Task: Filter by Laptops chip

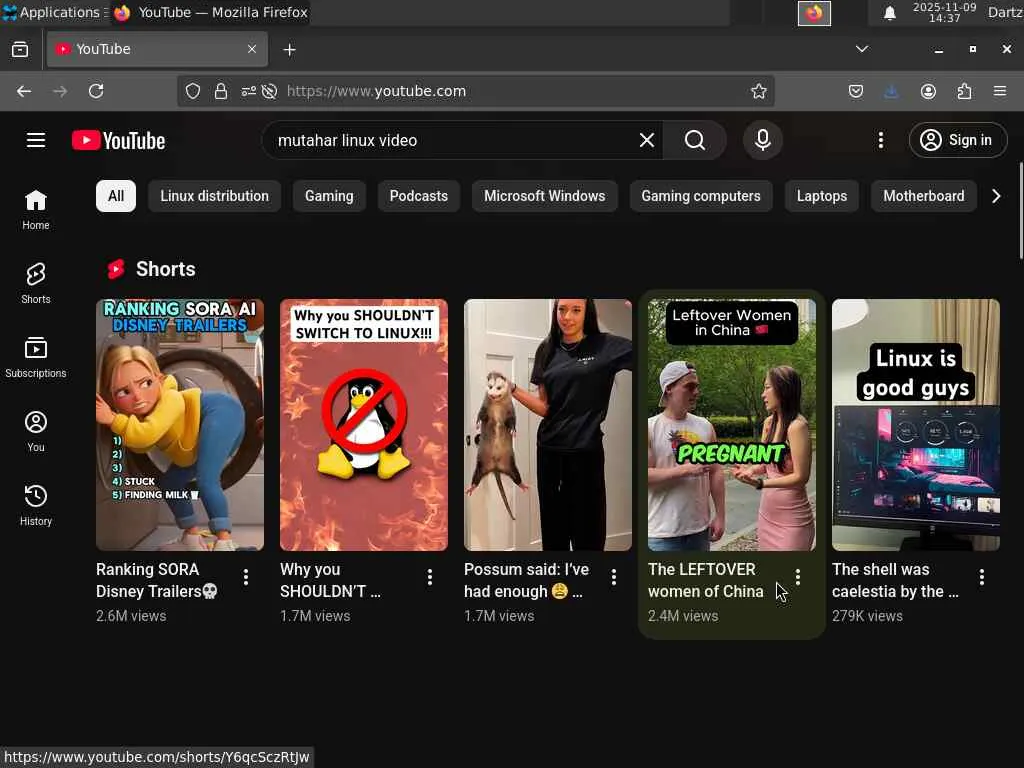Action: (x=822, y=196)
